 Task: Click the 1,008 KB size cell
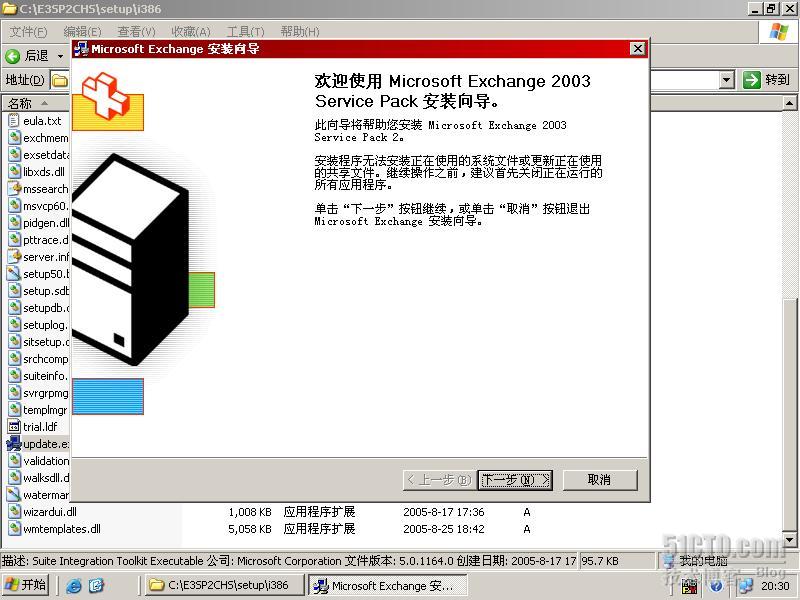pyautogui.click(x=250, y=512)
